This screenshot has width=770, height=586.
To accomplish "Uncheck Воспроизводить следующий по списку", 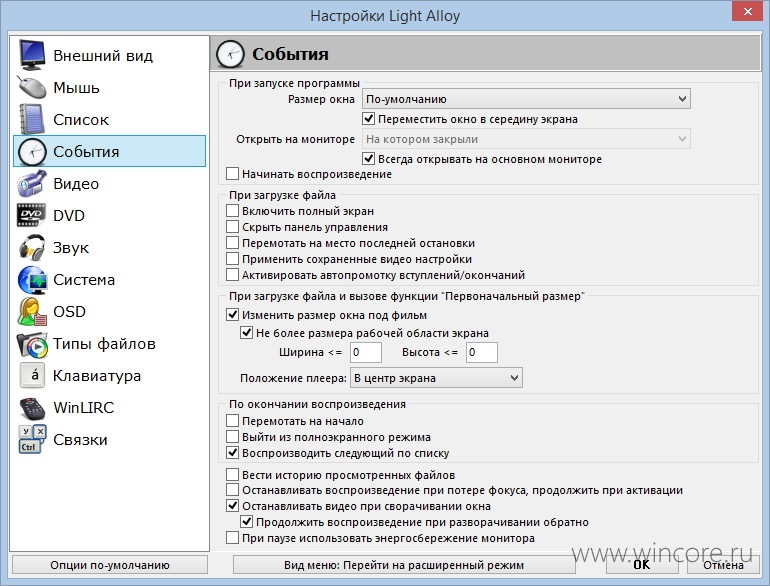I will coord(232,453).
